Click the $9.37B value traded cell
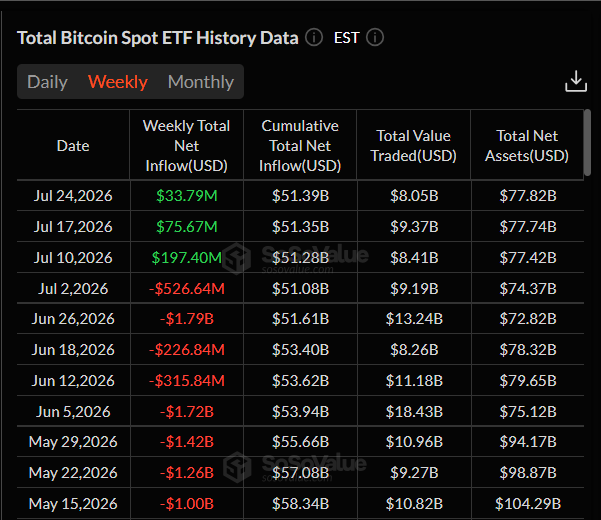Image resolution: width=601 pixels, height=520 pixels. pos(414,227)
